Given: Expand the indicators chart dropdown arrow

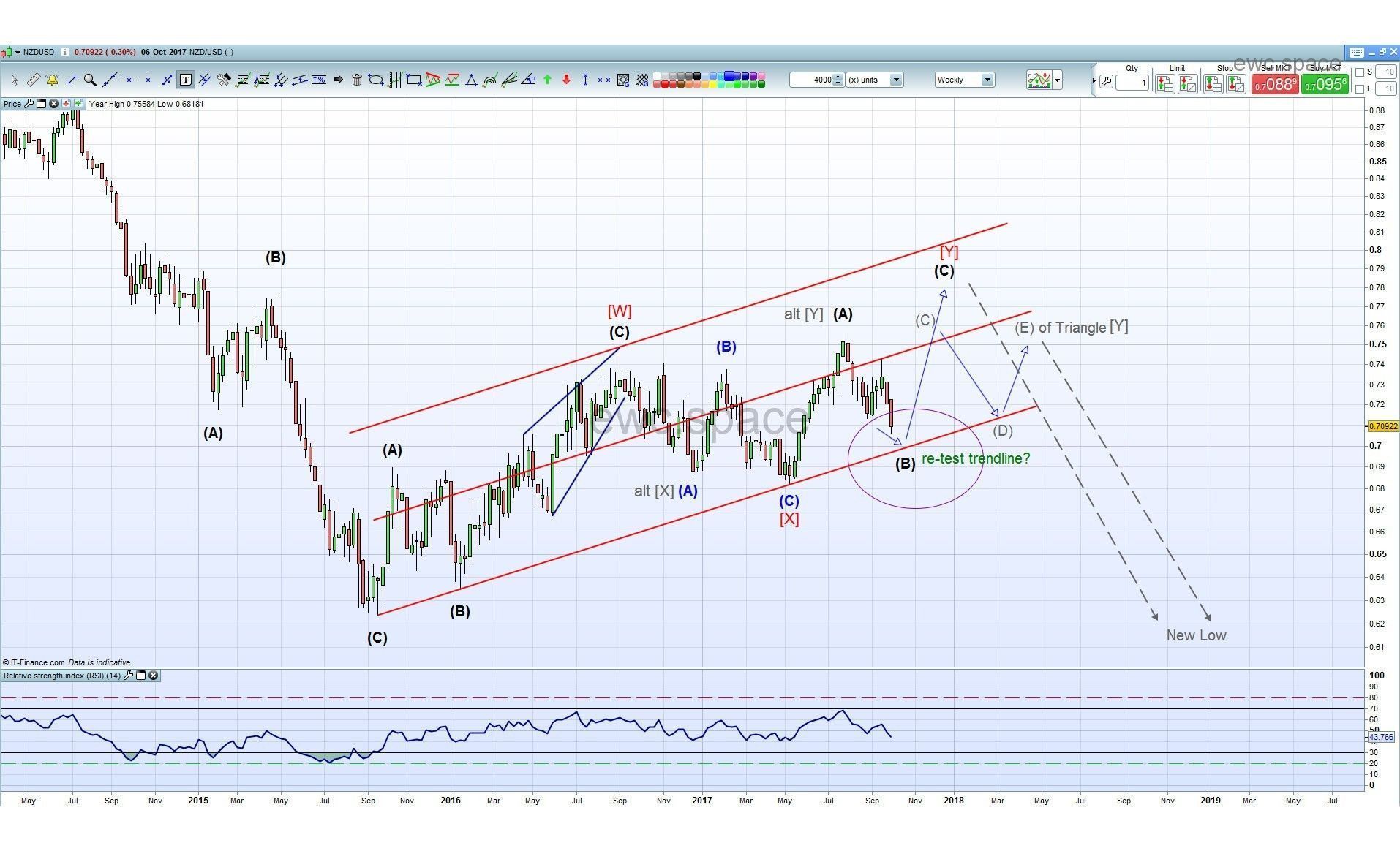Looking at the screenshot, I should (x=1058, y=80).
